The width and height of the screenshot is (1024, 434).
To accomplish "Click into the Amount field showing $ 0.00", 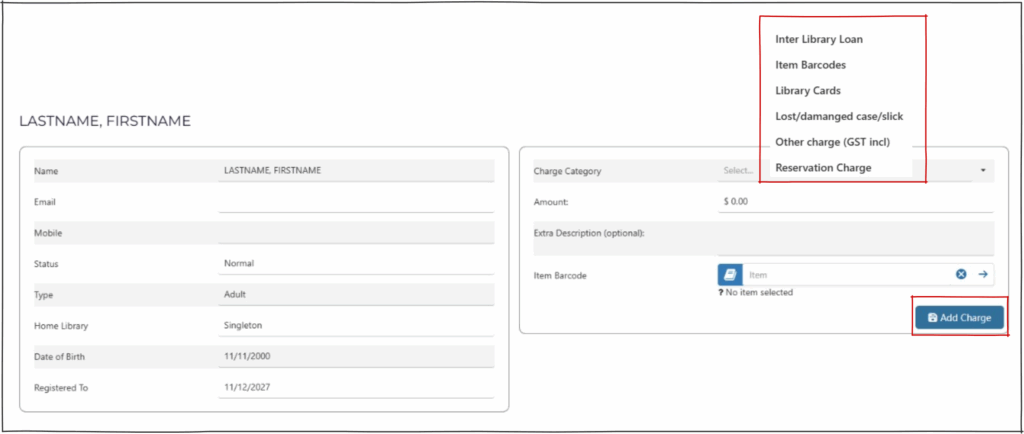I will [x=855, y=202].
